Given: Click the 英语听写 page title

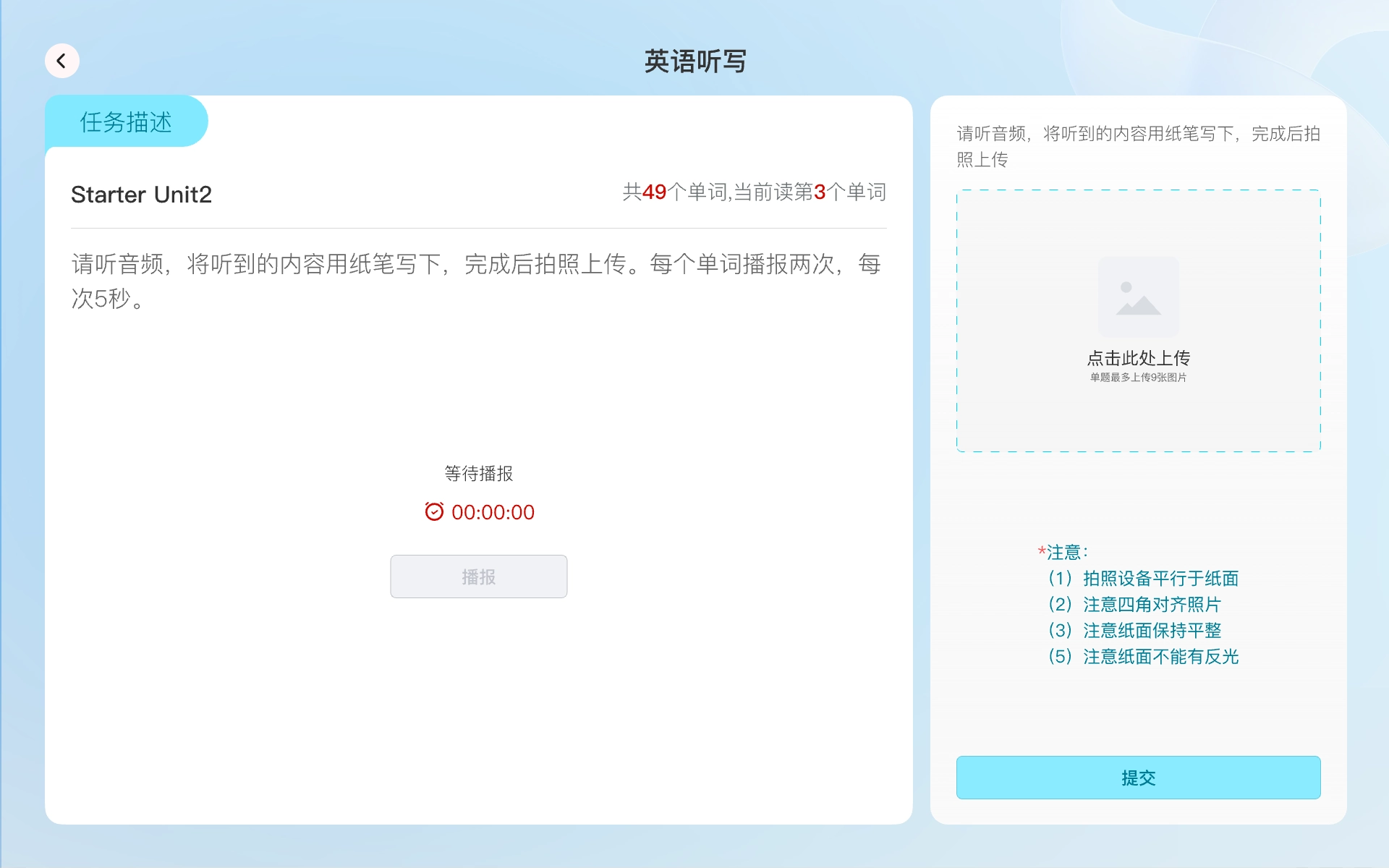Looking at the screenshot, I should click(x=694, y=61).
